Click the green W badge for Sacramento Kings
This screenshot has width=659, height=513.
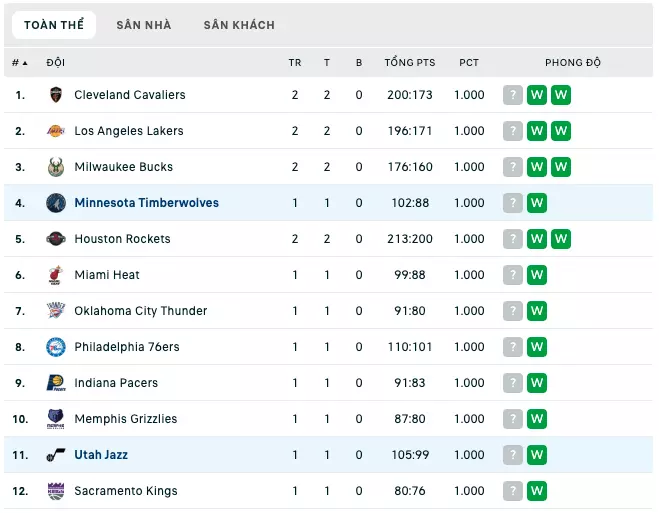point(537,491)
